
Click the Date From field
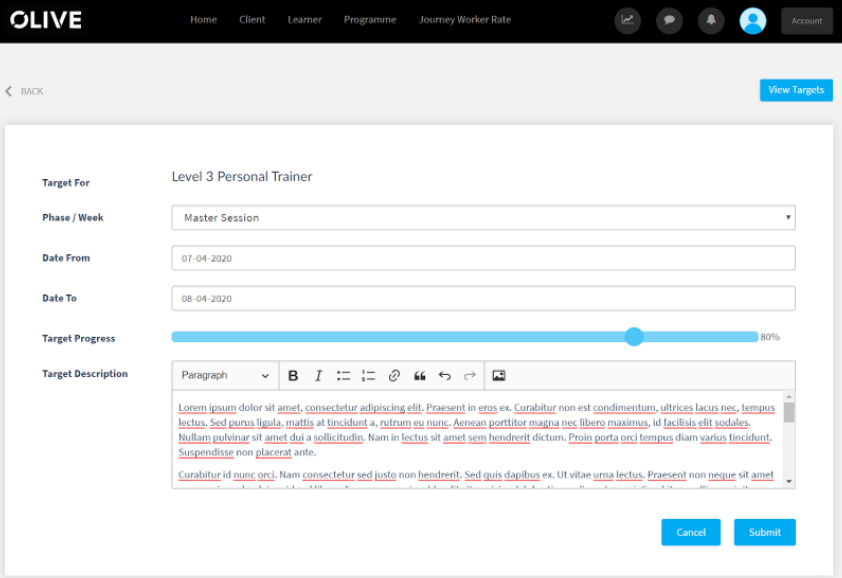(x=483, y=257)
